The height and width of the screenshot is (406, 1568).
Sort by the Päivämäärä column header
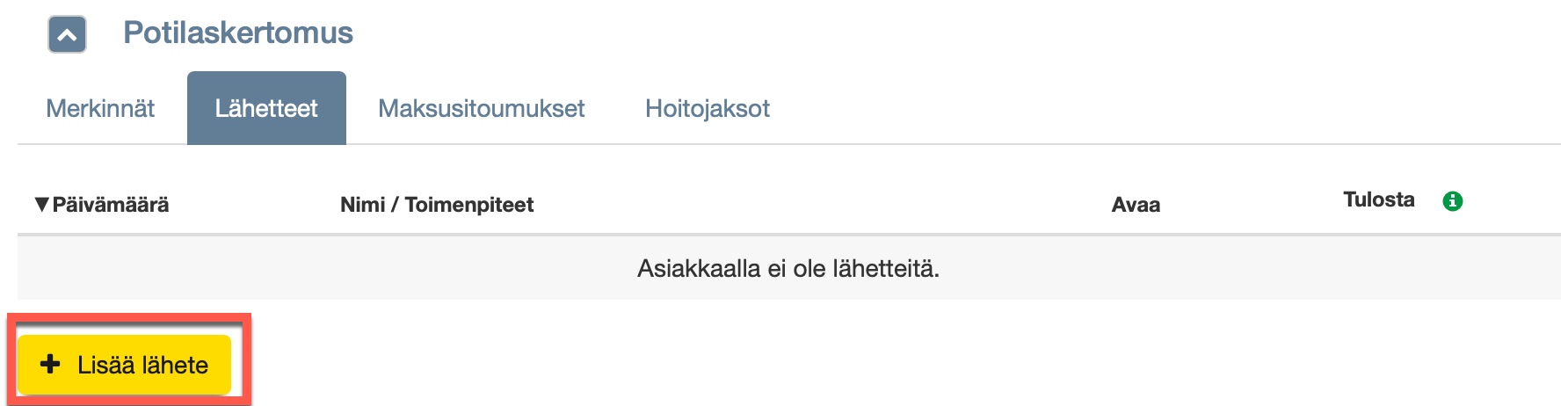click(111, 205)
